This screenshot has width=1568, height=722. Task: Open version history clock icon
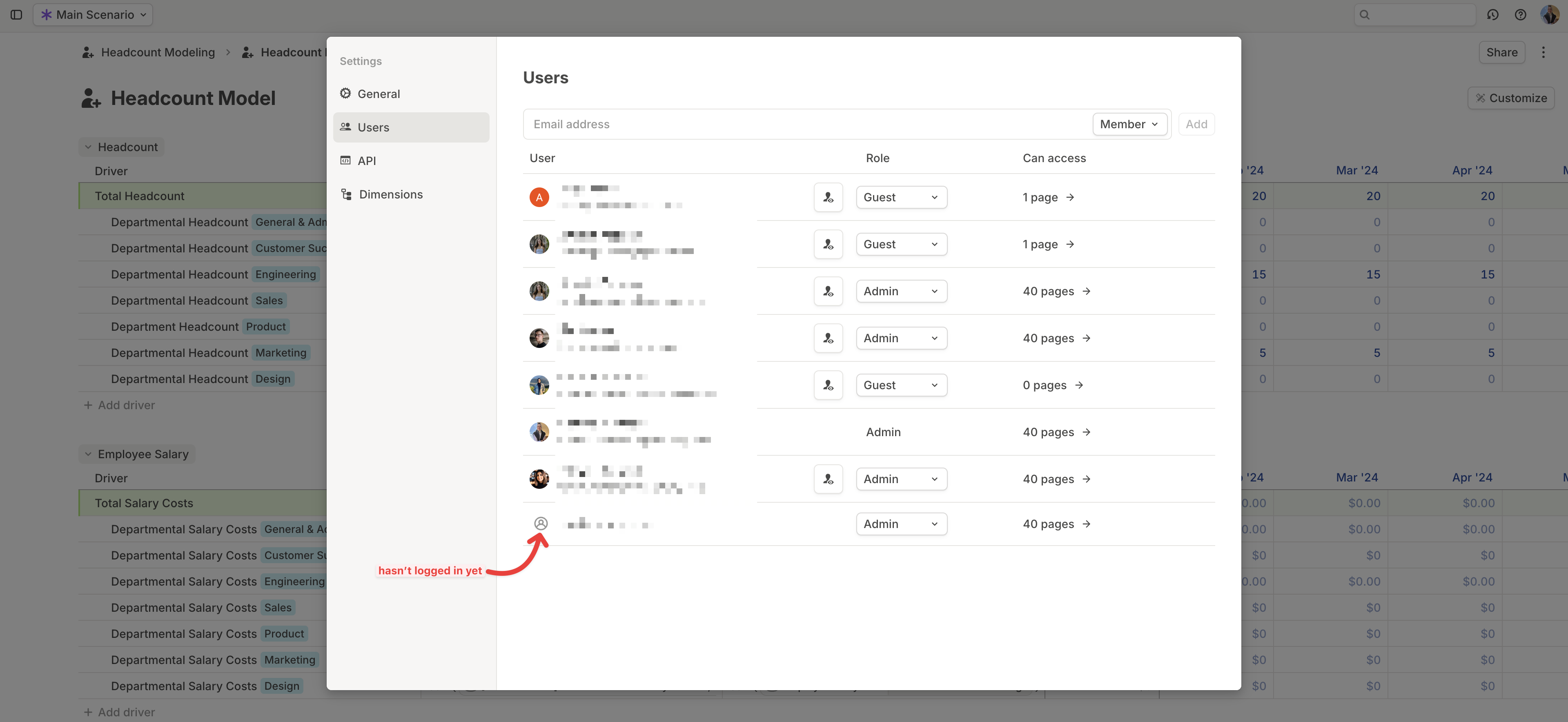[x=1492, y=15]
